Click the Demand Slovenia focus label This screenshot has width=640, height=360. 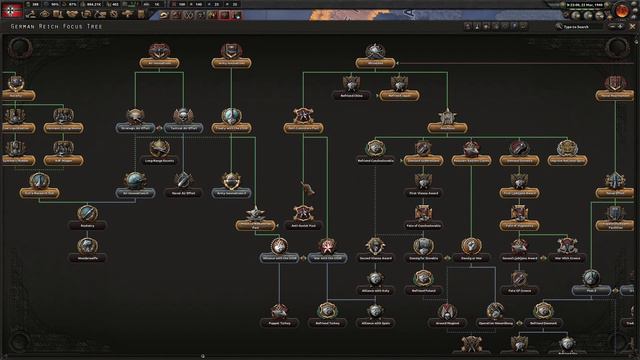[519, 161]
